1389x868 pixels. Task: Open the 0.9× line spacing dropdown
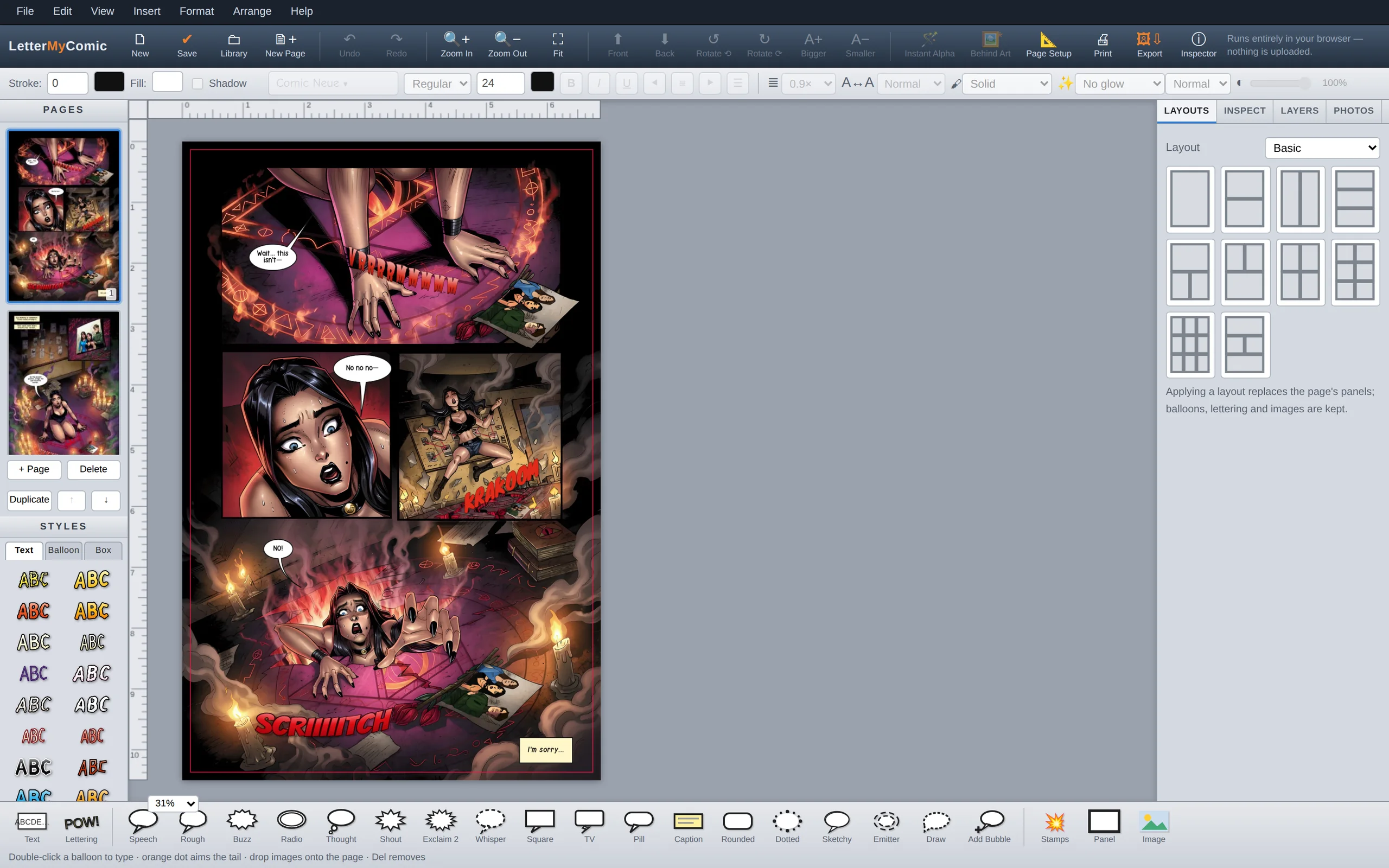(808, 83)
